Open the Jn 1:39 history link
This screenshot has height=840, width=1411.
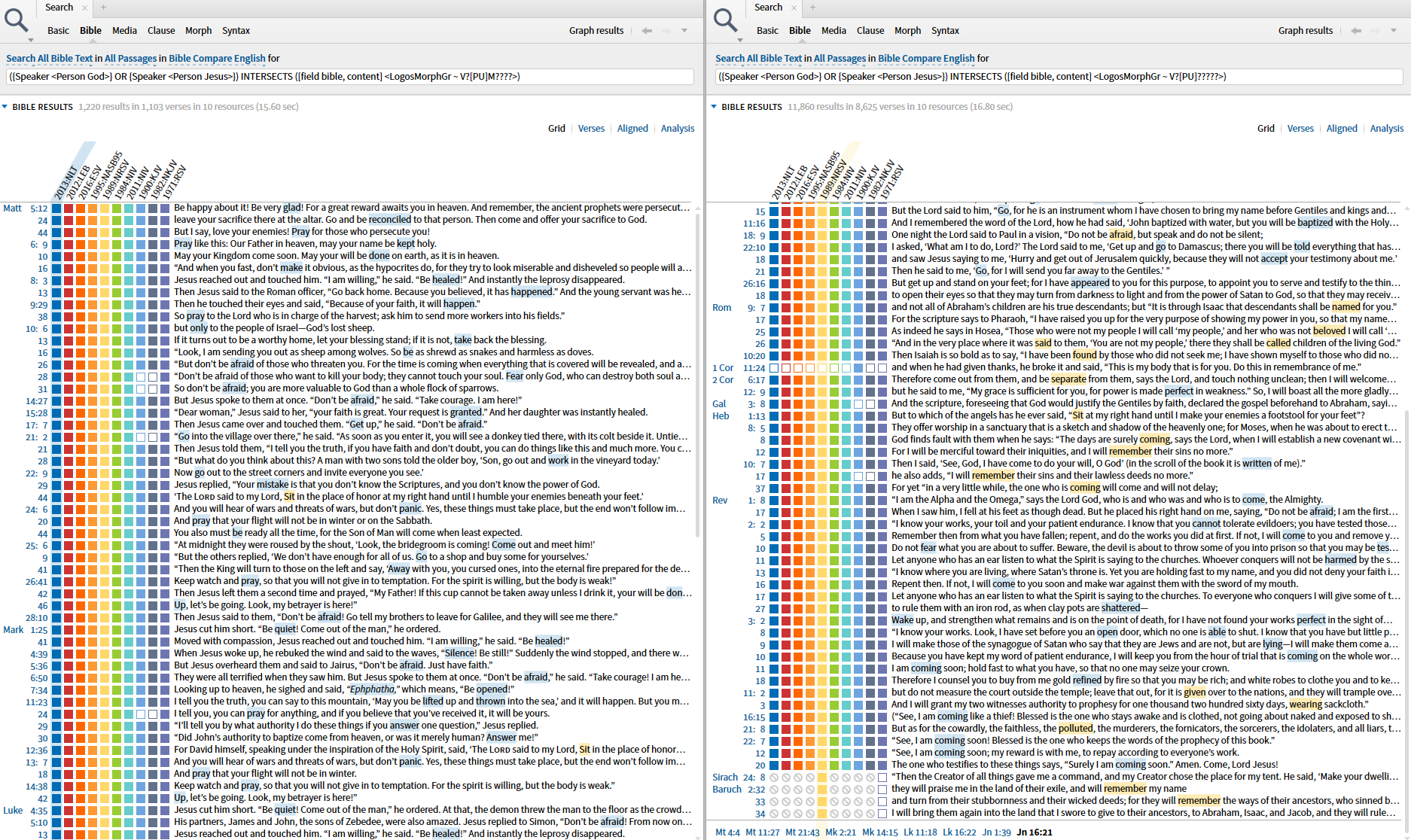click(996, 832)
